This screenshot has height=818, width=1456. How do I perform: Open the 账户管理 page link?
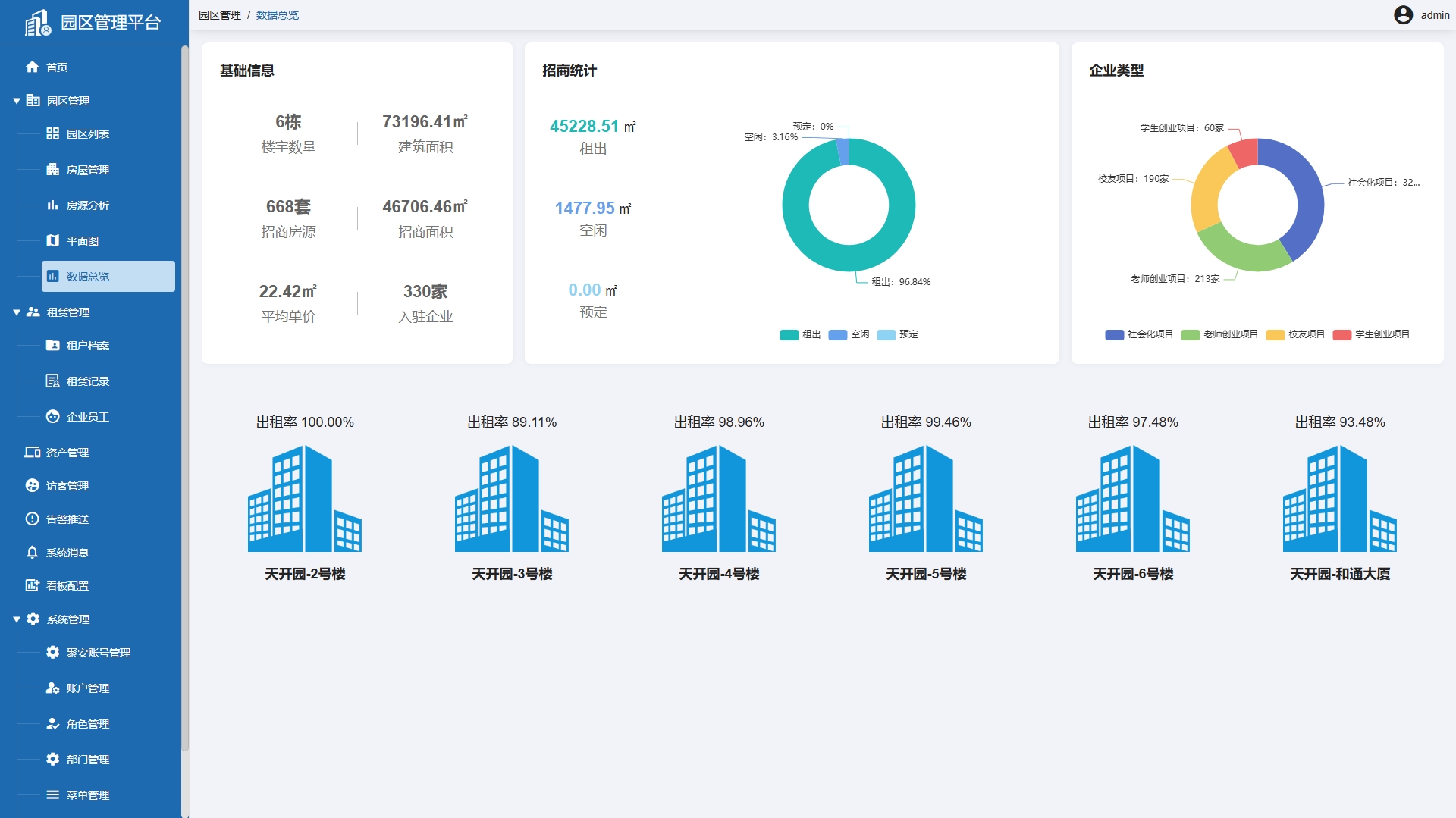click(x=87, y=688)
